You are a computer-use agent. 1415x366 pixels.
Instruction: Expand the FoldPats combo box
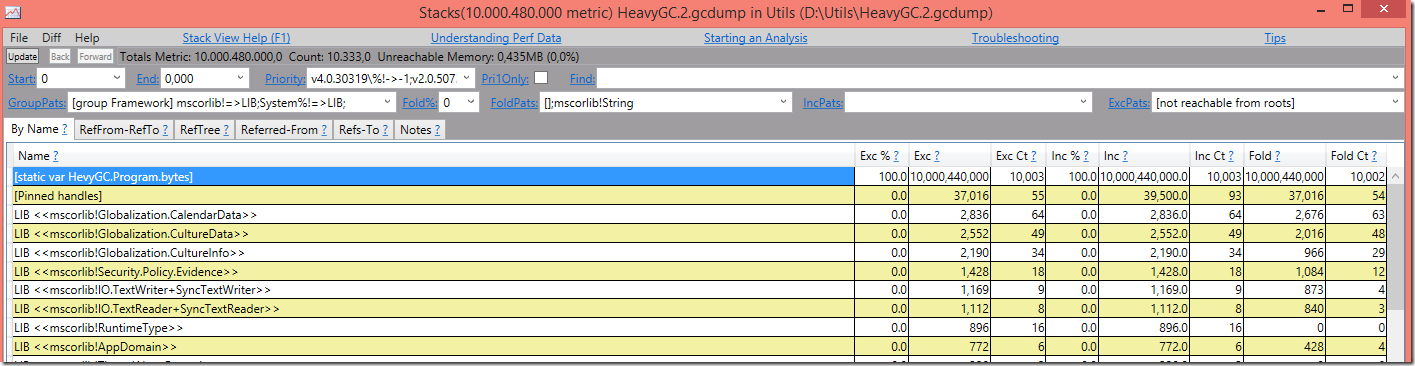[x=783, y=102]
